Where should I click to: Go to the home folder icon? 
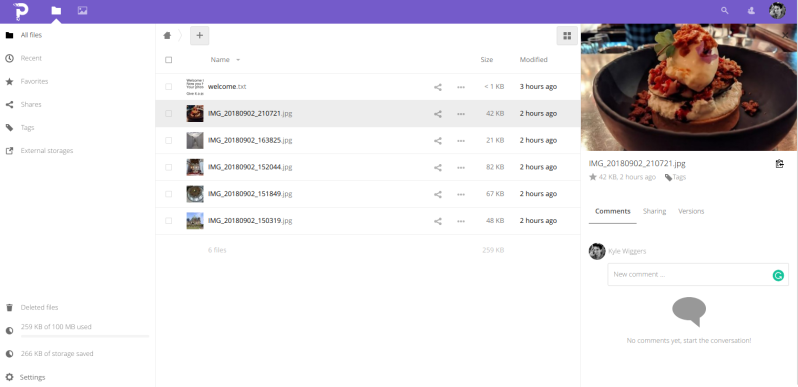coord(167,36)
